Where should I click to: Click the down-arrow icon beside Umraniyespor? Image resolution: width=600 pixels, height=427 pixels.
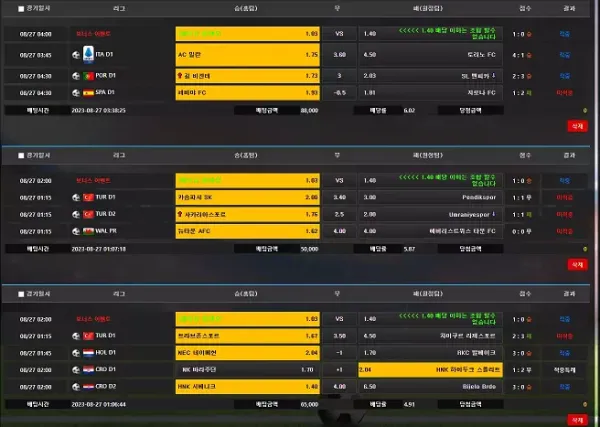(494, 214)
